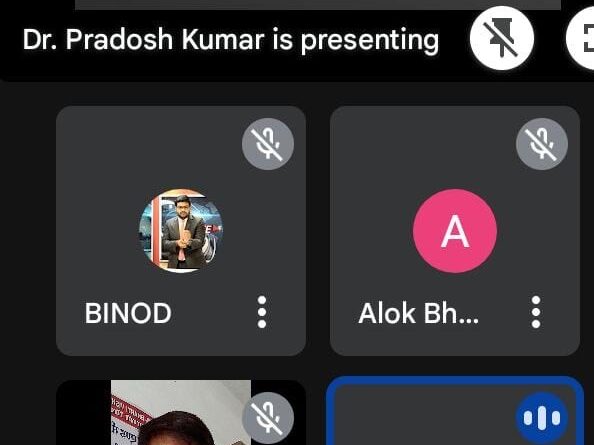Screen dimensions: 594x445
Task: Select the pink "A" avatar circle
Action: point(455,231)
